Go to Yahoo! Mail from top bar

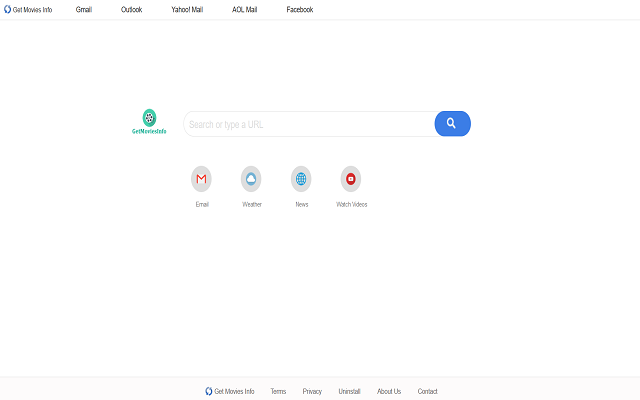click(187, 9)
